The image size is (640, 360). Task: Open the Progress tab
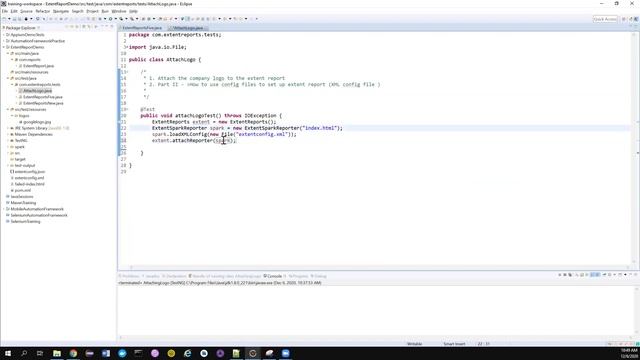pos(298,276)
